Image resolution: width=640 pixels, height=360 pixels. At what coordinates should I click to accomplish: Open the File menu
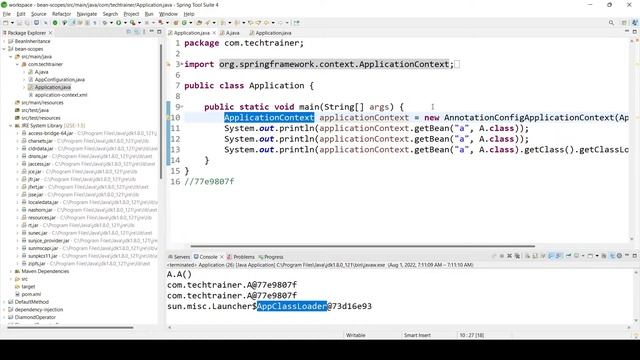(x=7, y=14)
